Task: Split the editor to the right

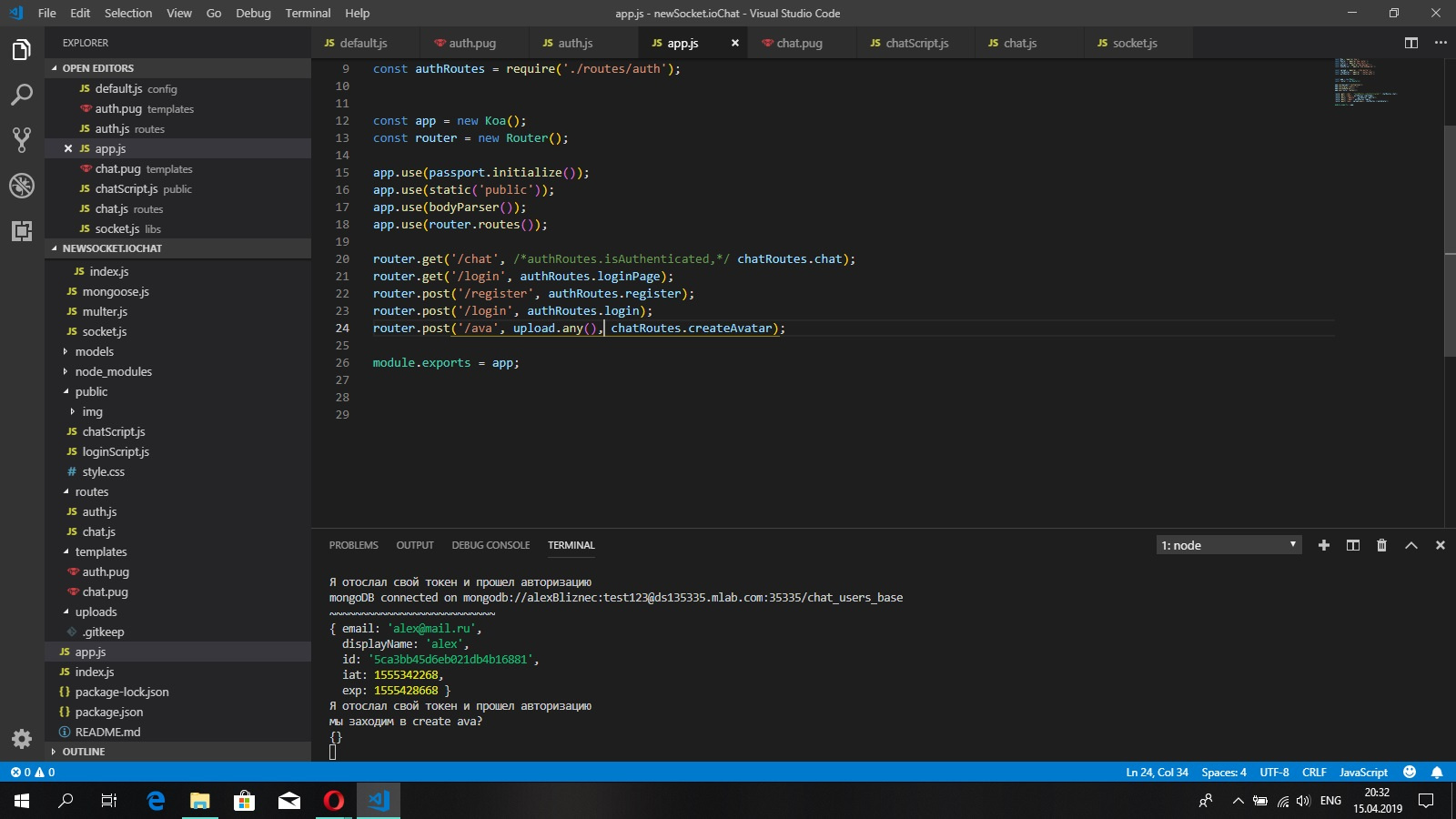Action: (x=1411, y=43)
